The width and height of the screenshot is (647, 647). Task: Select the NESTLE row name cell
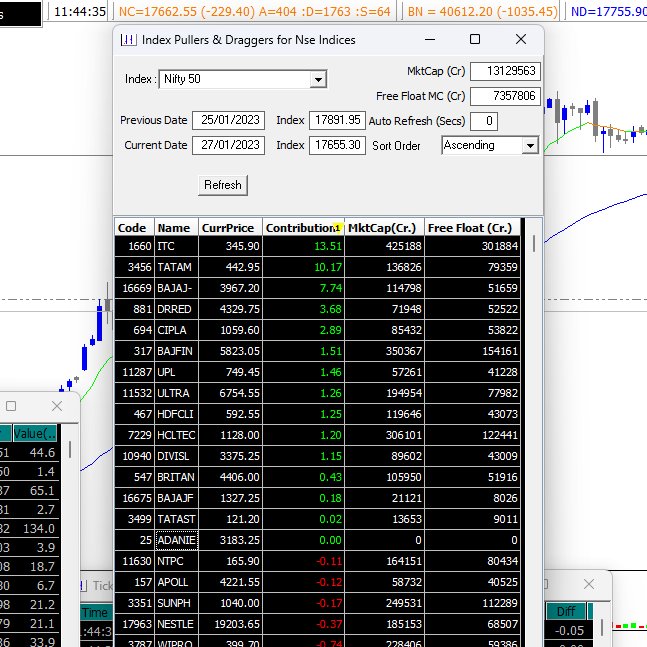[177, 624]
